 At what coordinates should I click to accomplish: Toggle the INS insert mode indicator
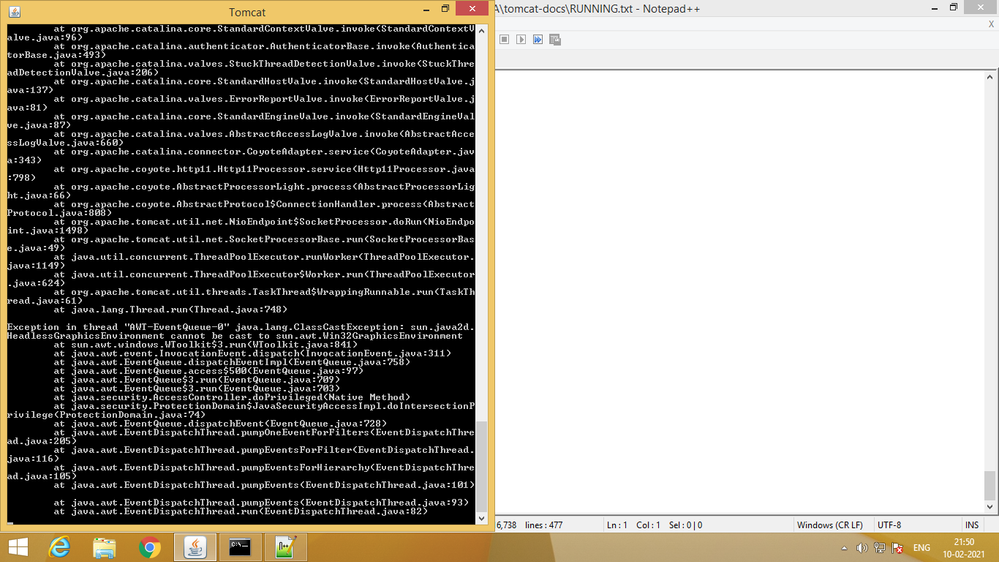(x=972, y=525)
